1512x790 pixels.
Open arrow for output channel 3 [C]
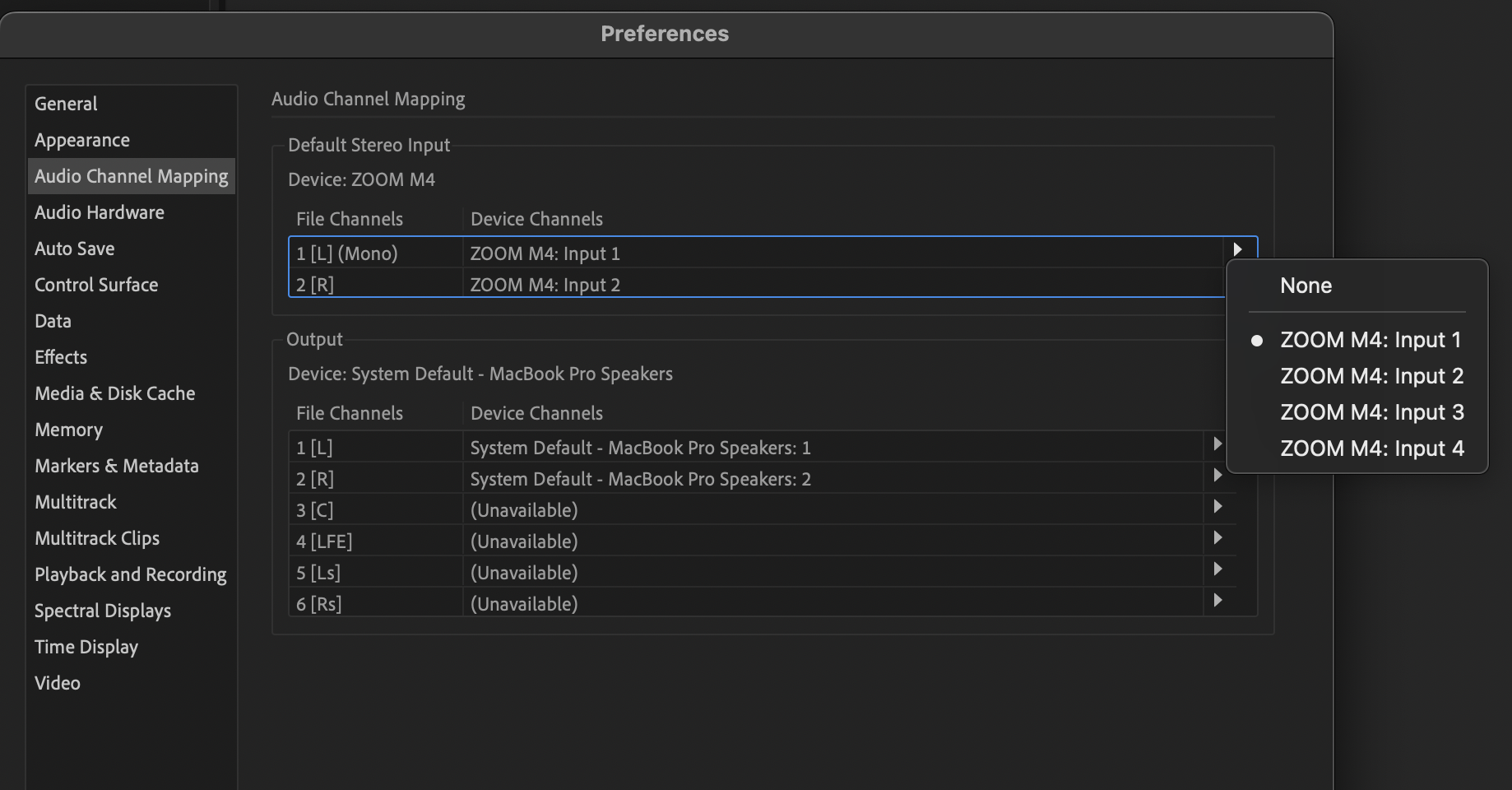(x=1217, y=507)
